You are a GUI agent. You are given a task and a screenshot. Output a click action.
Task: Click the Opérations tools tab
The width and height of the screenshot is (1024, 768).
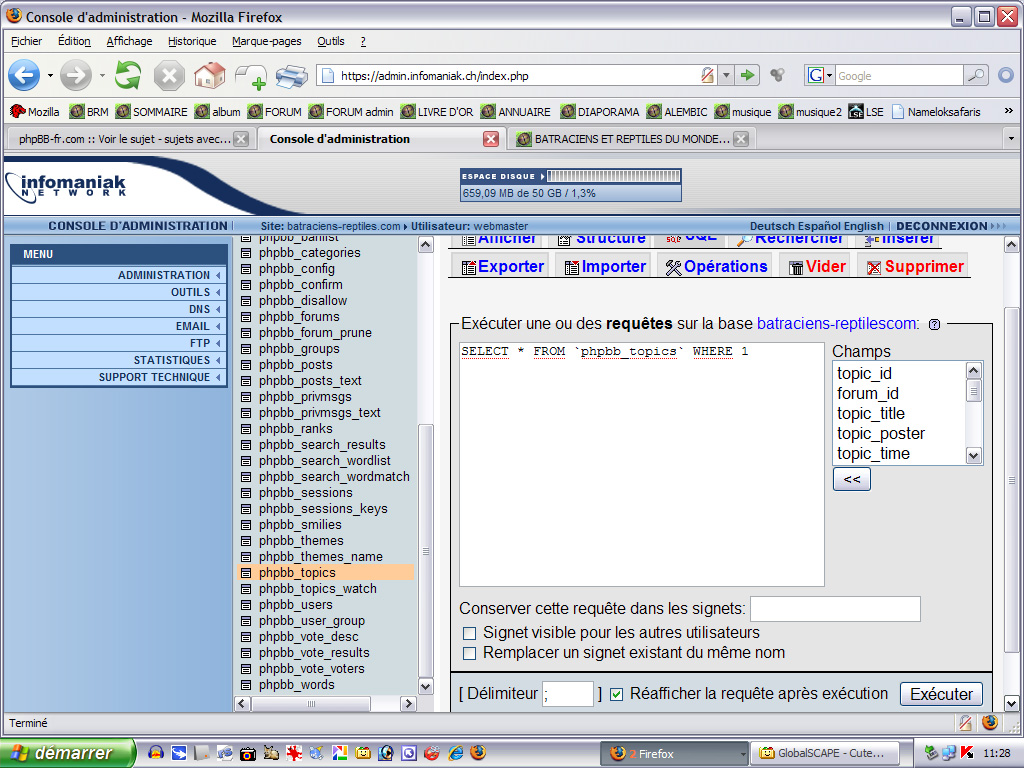[715, 266]
